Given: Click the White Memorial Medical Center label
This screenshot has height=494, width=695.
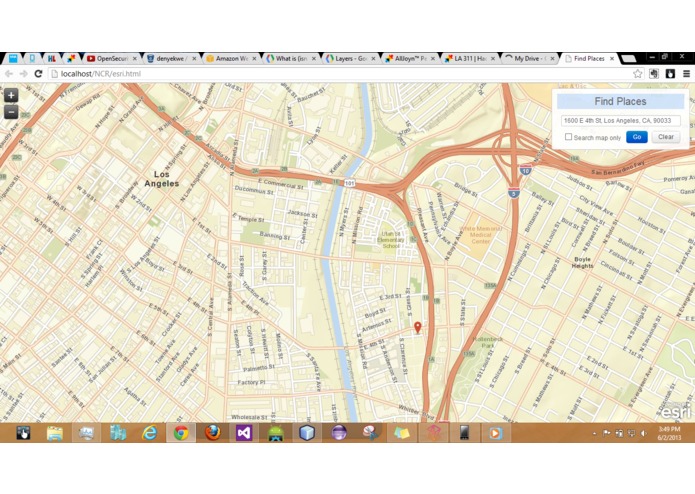Looking at the screenshot, I should tap(480, 235).
